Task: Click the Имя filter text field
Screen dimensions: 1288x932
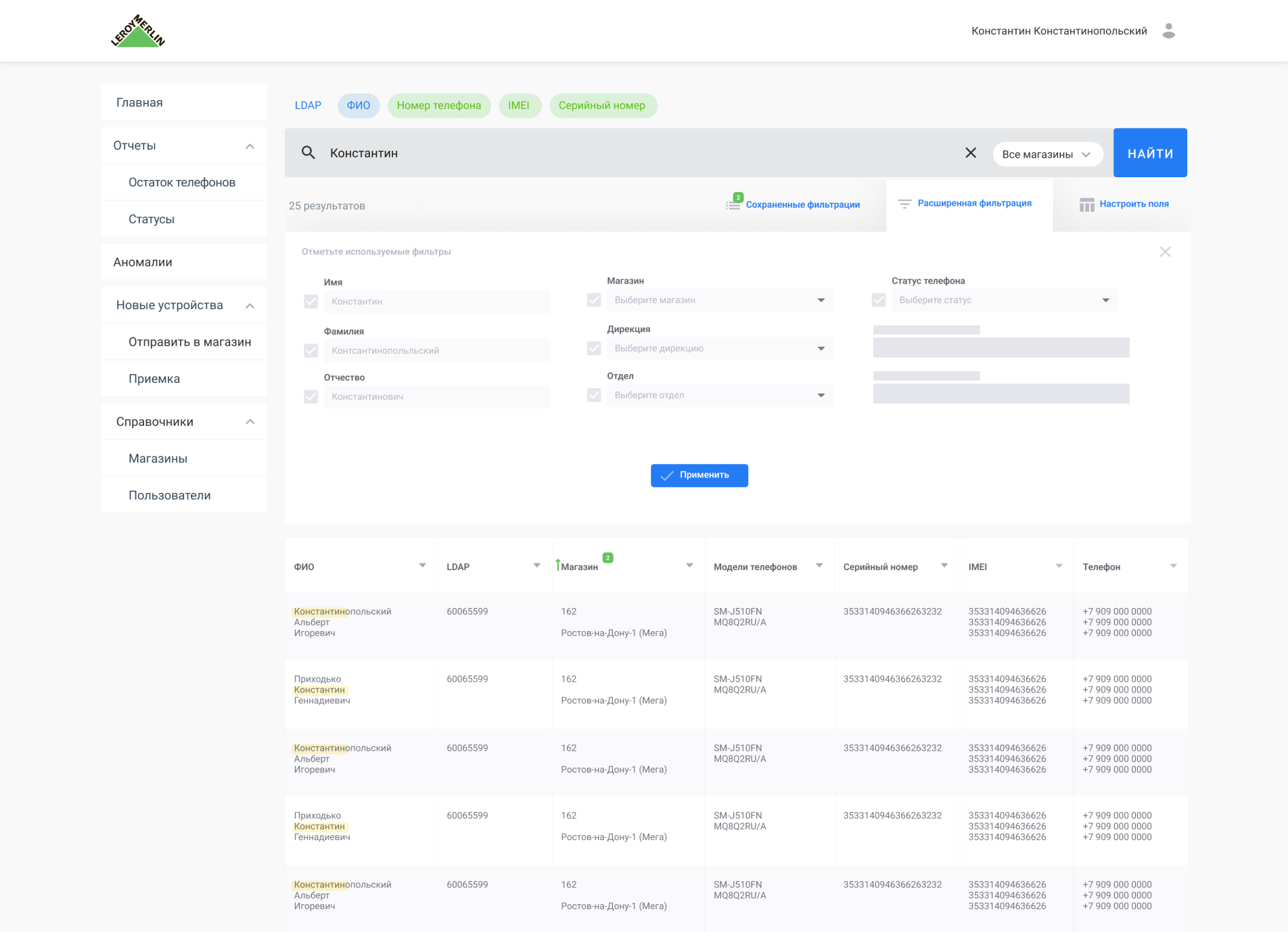Action: 437,302
